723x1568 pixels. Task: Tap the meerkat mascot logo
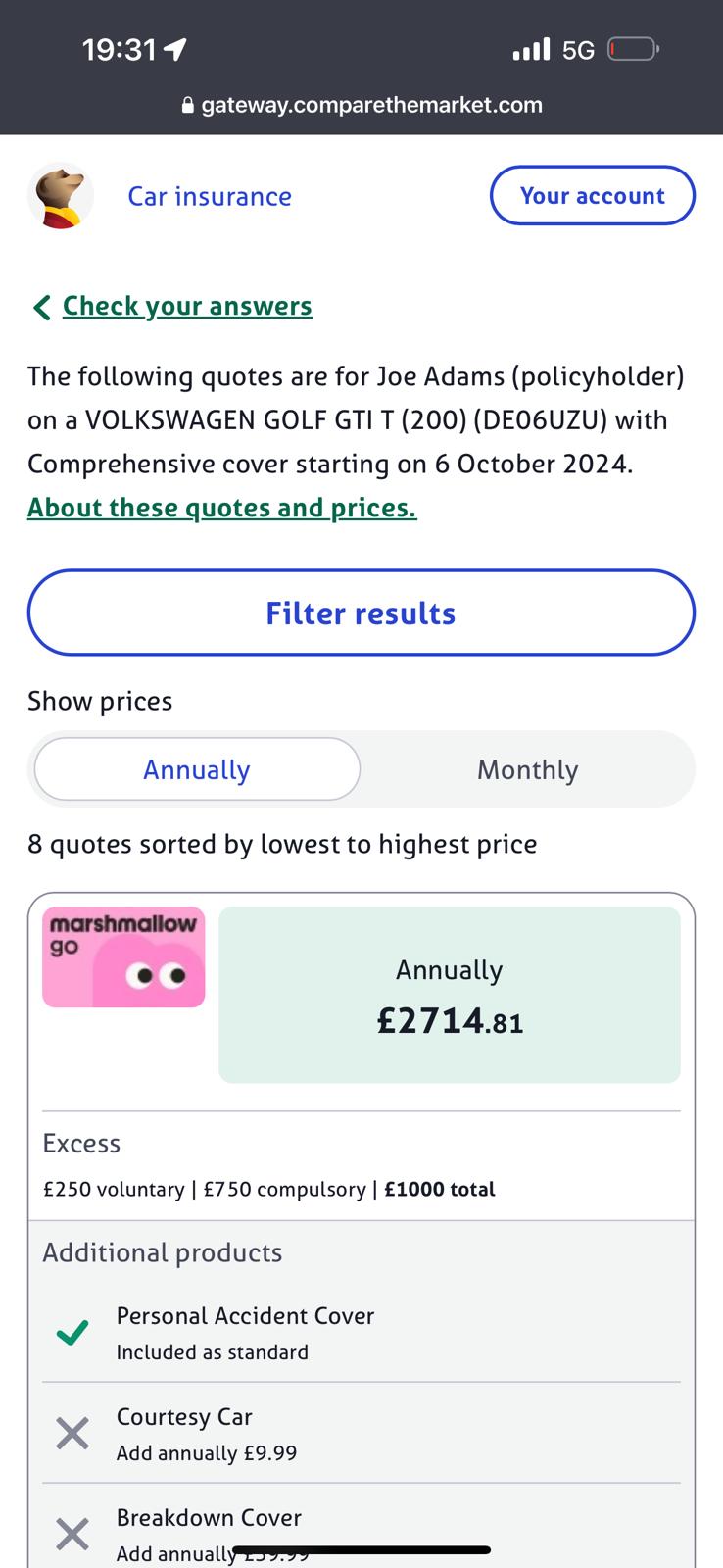tap(61, 196)
